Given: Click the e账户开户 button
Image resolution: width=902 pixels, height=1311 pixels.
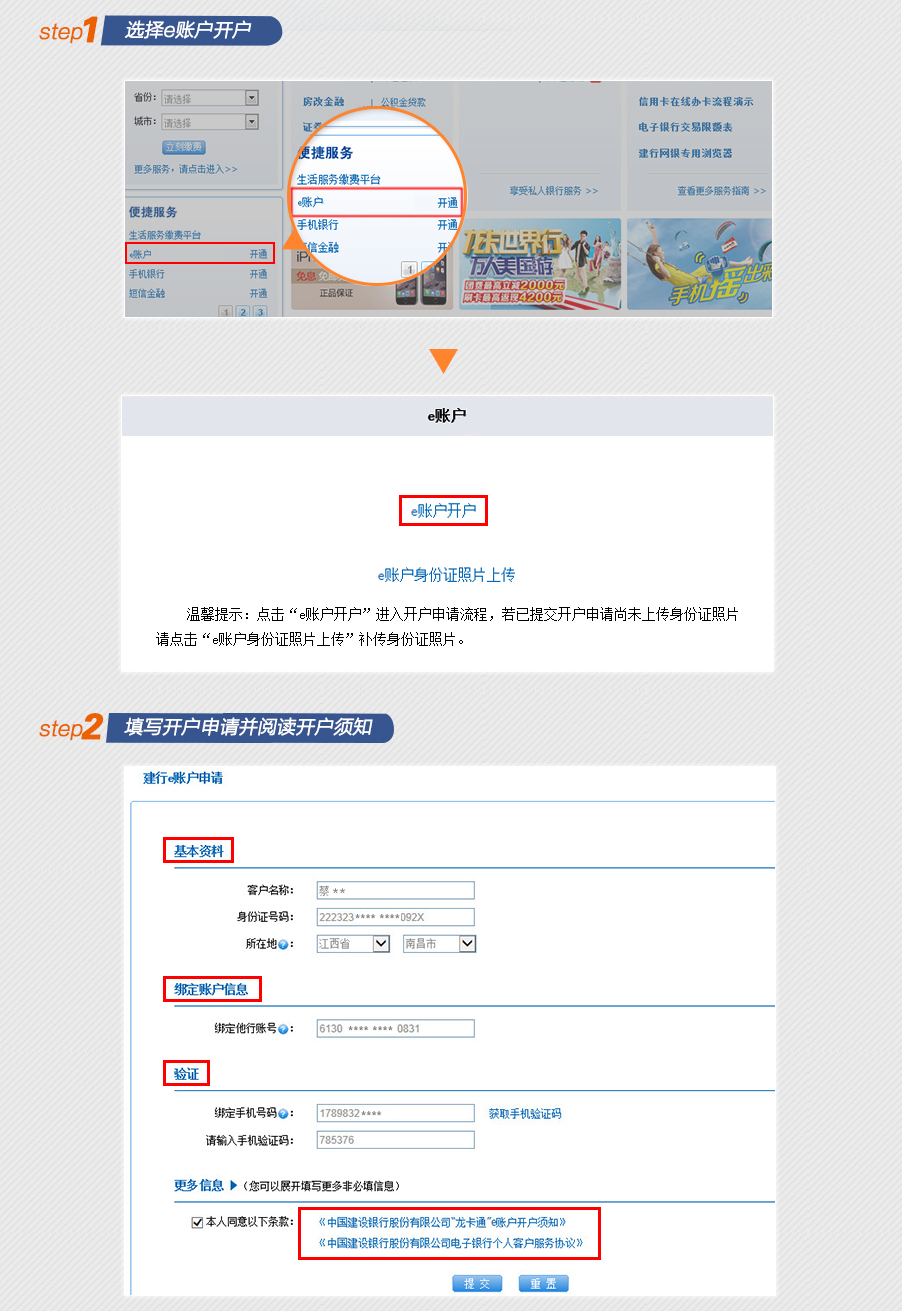Looking at the screenshot, I should point(443,510).
